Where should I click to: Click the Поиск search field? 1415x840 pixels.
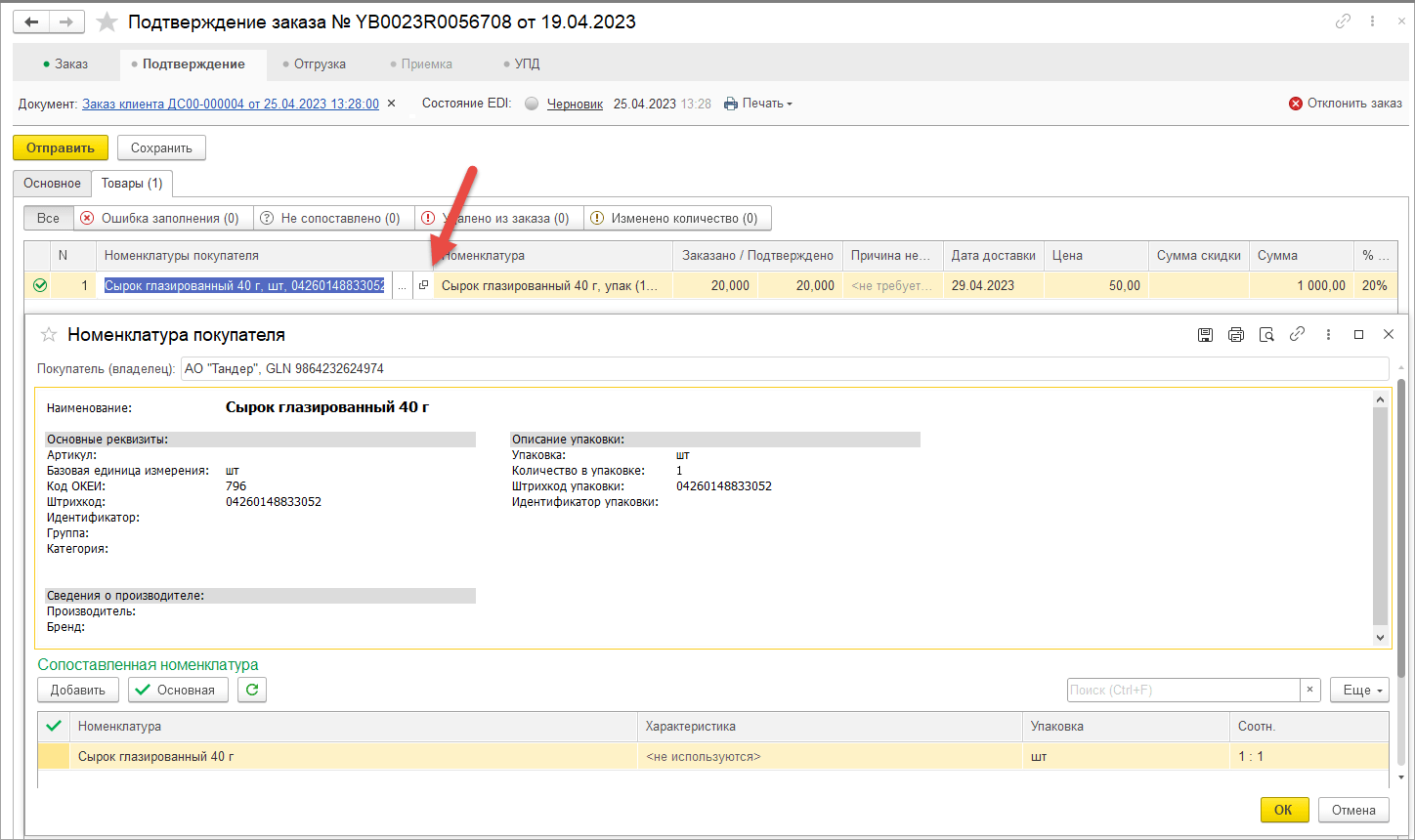click(1182, 690)
